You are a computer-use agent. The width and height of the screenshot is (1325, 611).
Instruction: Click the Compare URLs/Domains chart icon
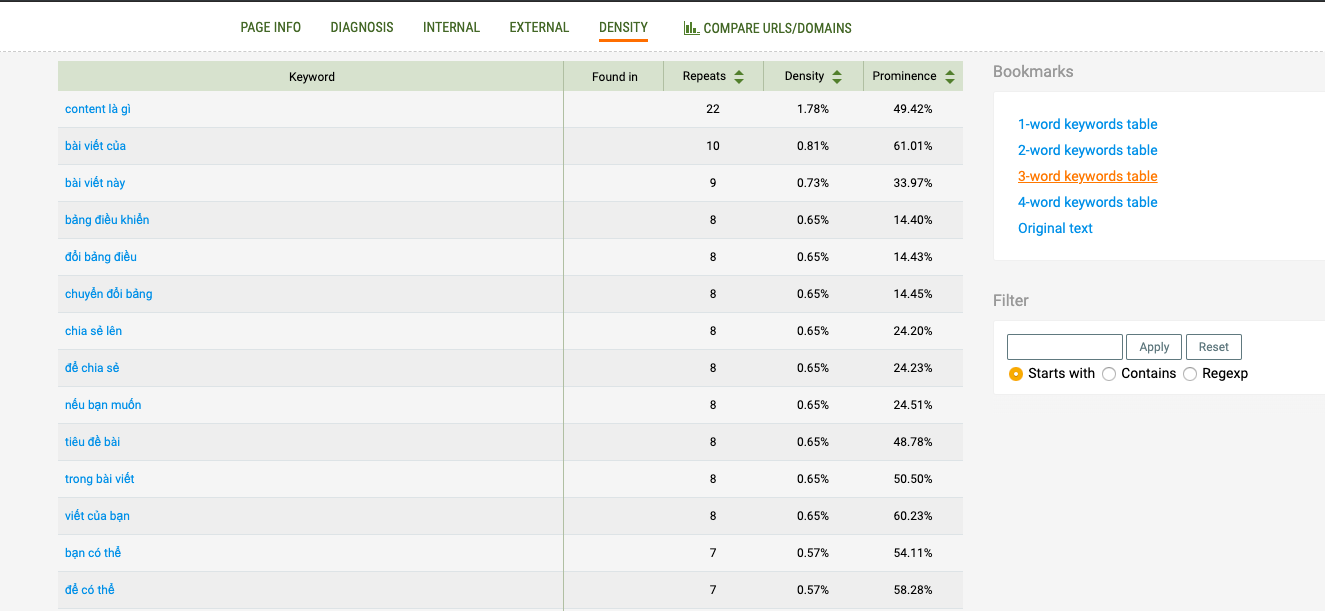tap(691, 28)
